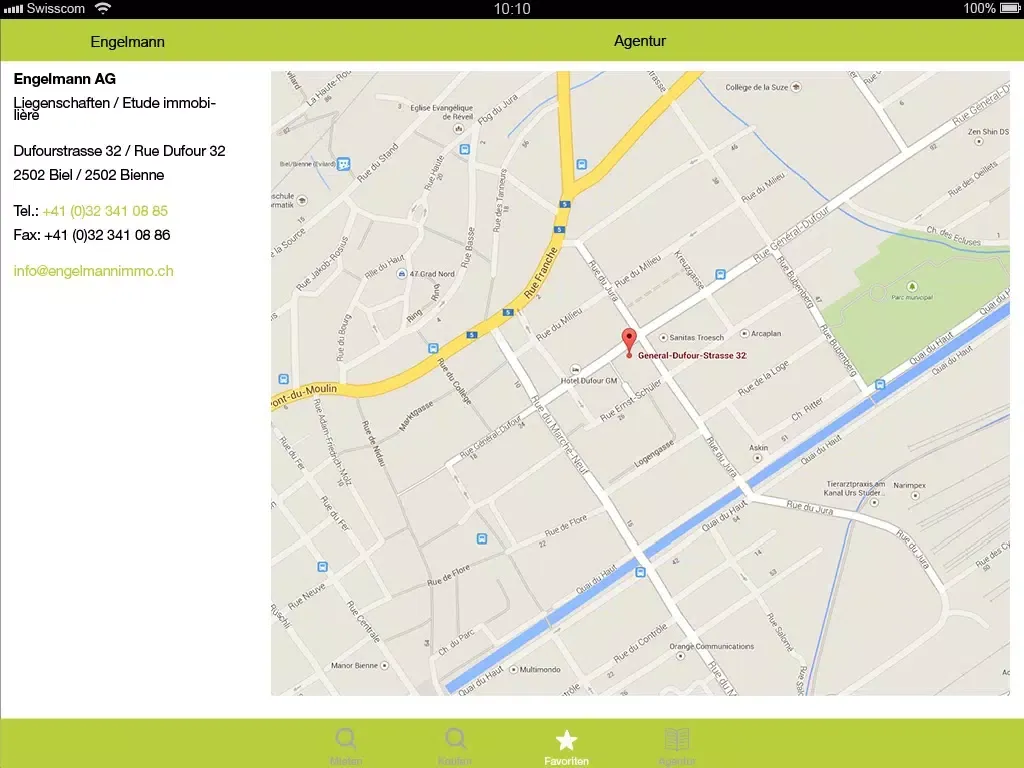Tap the Rue Ernst-Schüler street label

631,400
